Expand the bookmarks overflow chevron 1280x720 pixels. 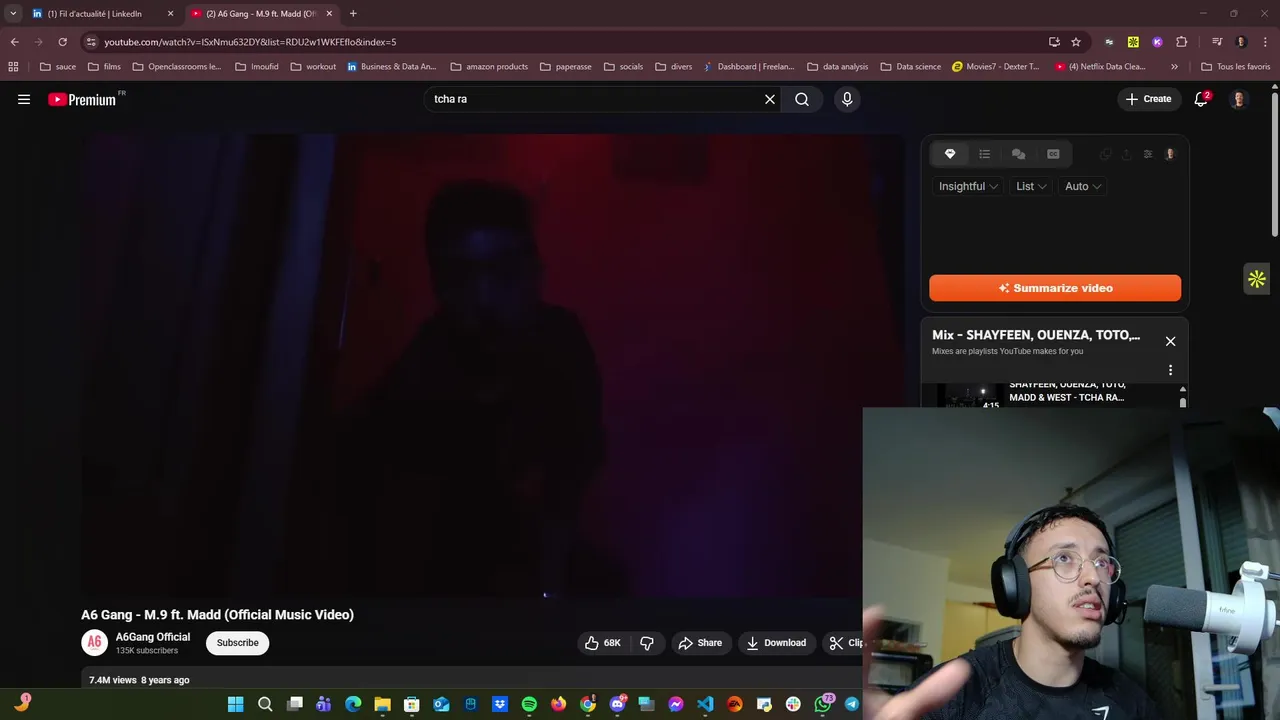point(1174,67)
